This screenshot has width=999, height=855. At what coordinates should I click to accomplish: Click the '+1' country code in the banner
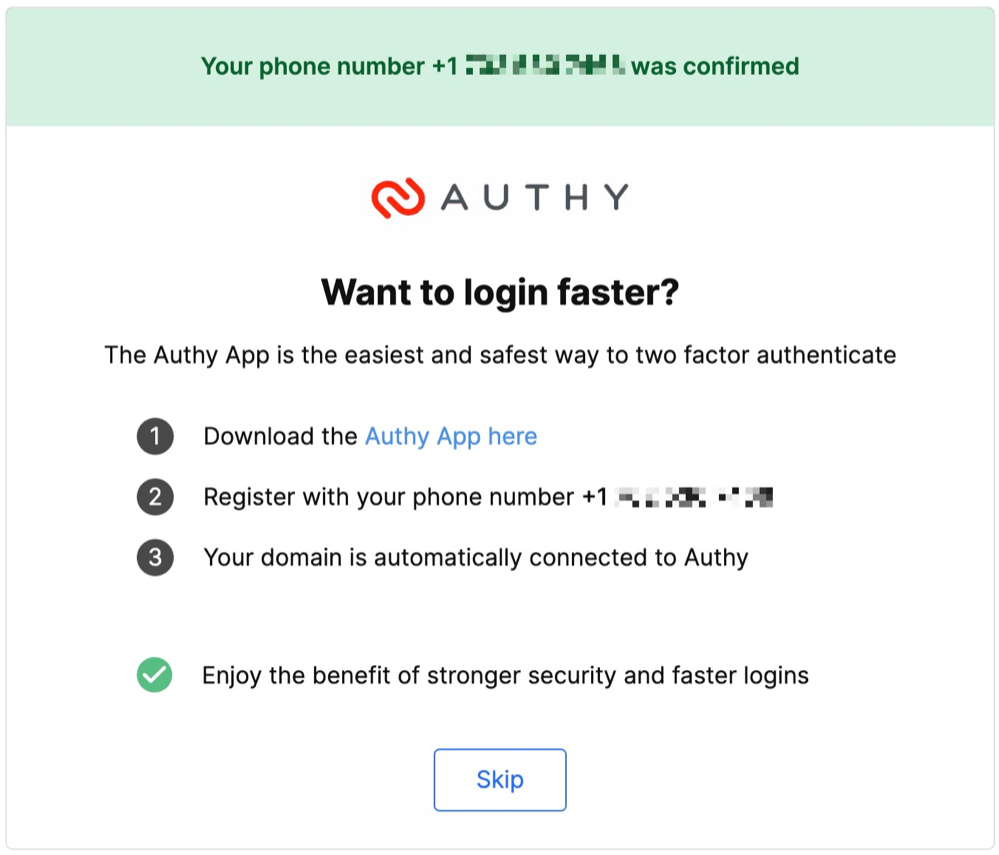click(x=446, y=67)
